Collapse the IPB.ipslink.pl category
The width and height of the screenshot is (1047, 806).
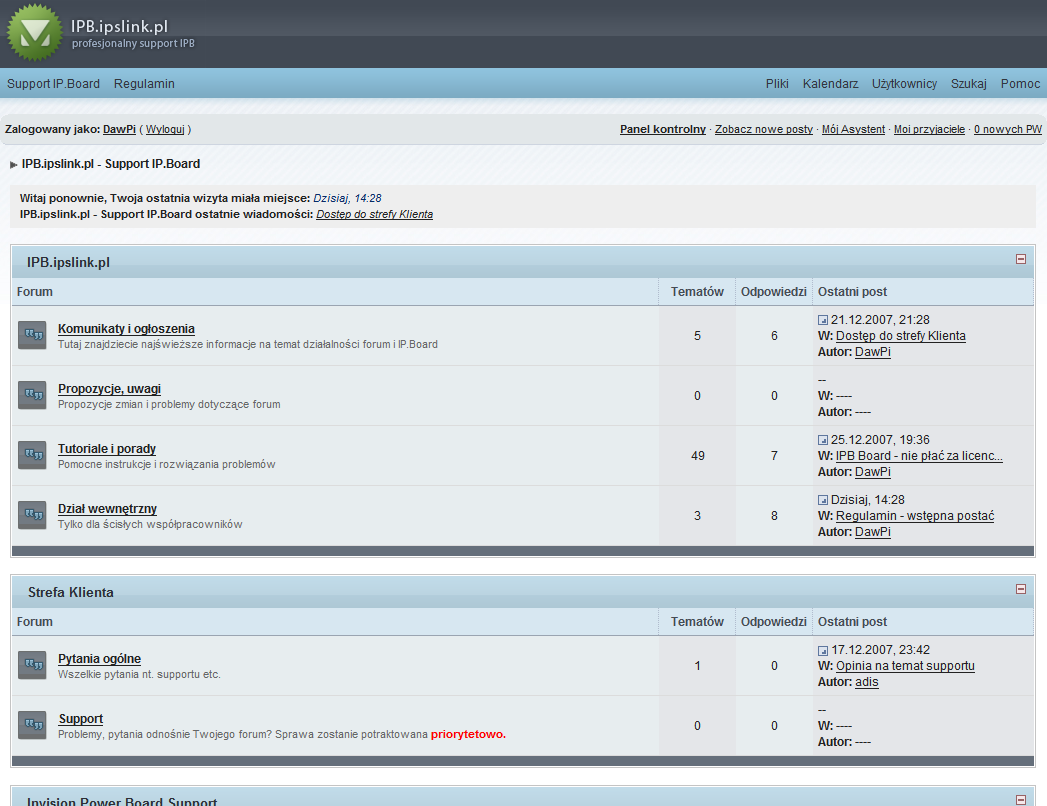pos(1021,259)
